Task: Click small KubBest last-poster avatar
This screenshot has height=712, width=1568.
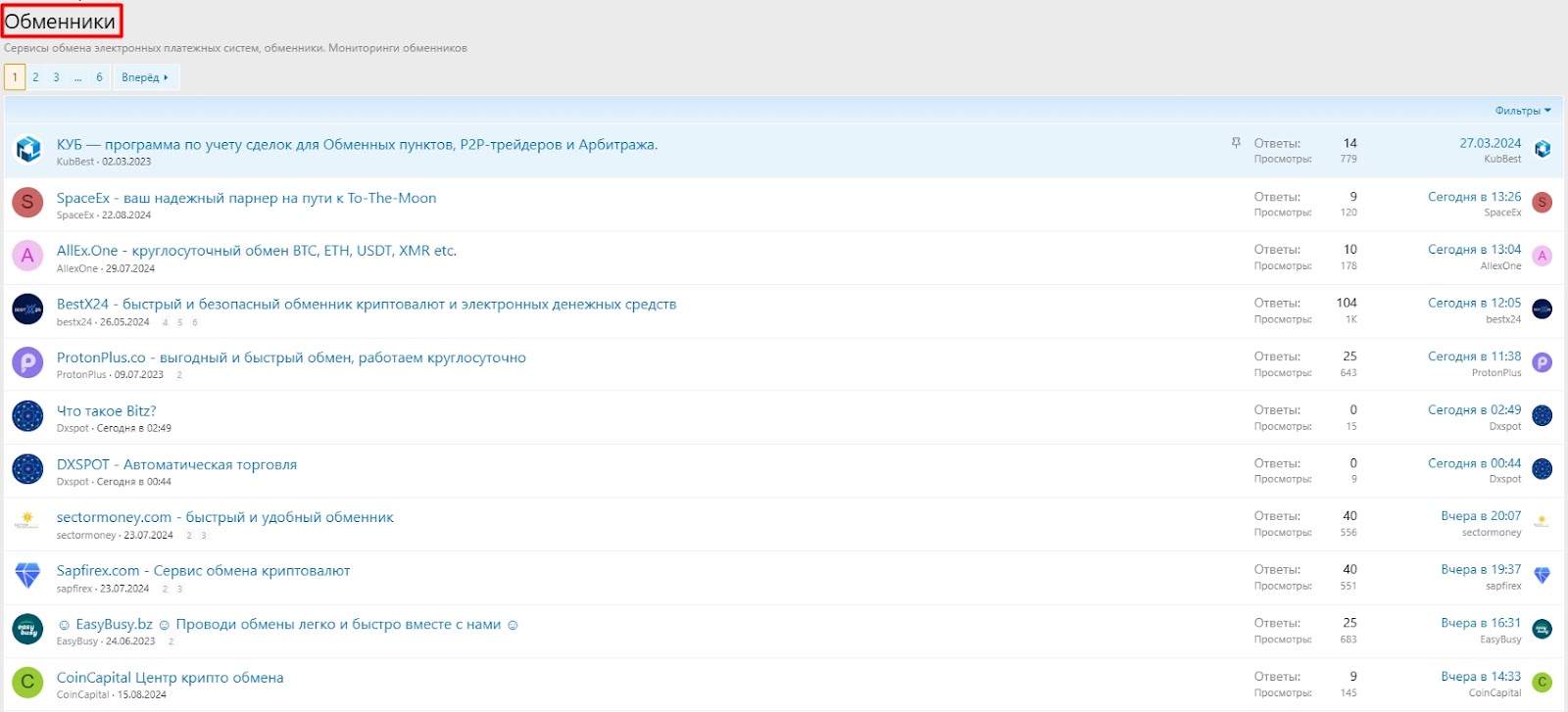Action: click(1543, 149)
